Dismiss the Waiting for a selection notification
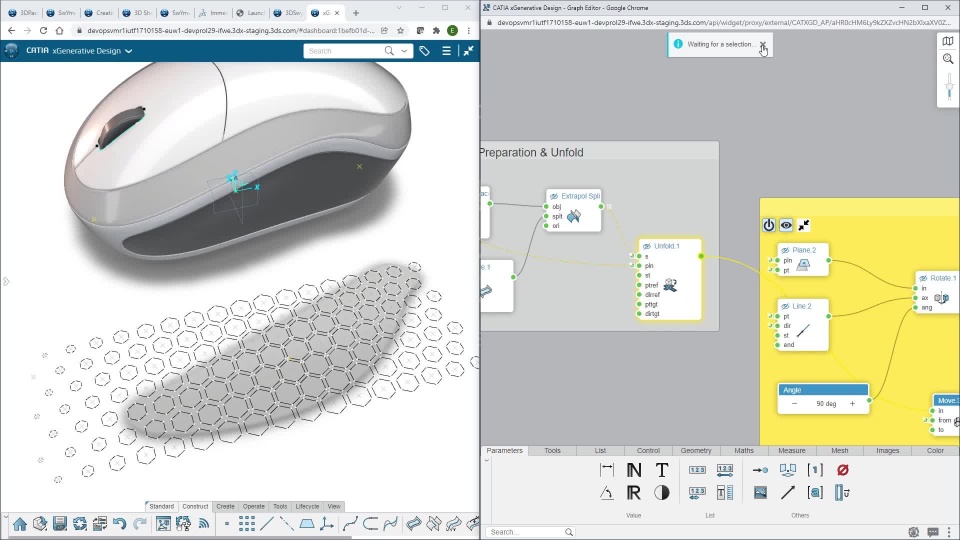 (x=763, y=44)
